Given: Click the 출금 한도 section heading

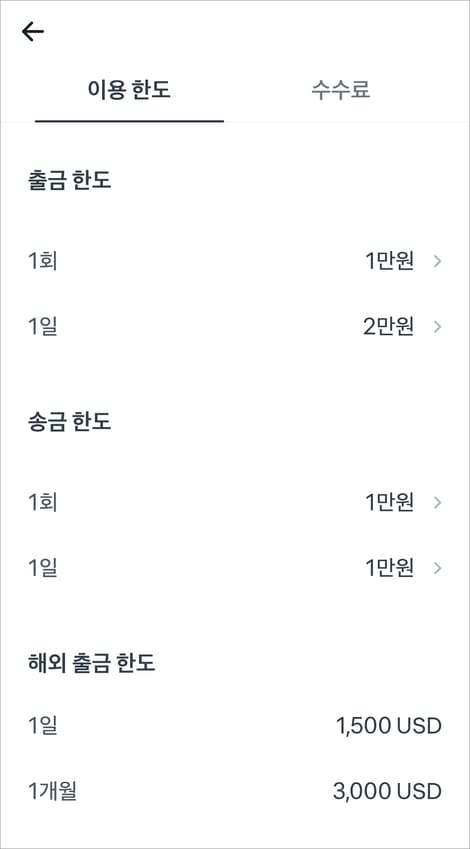Looking at the screenshot, I should click(69, 180).
